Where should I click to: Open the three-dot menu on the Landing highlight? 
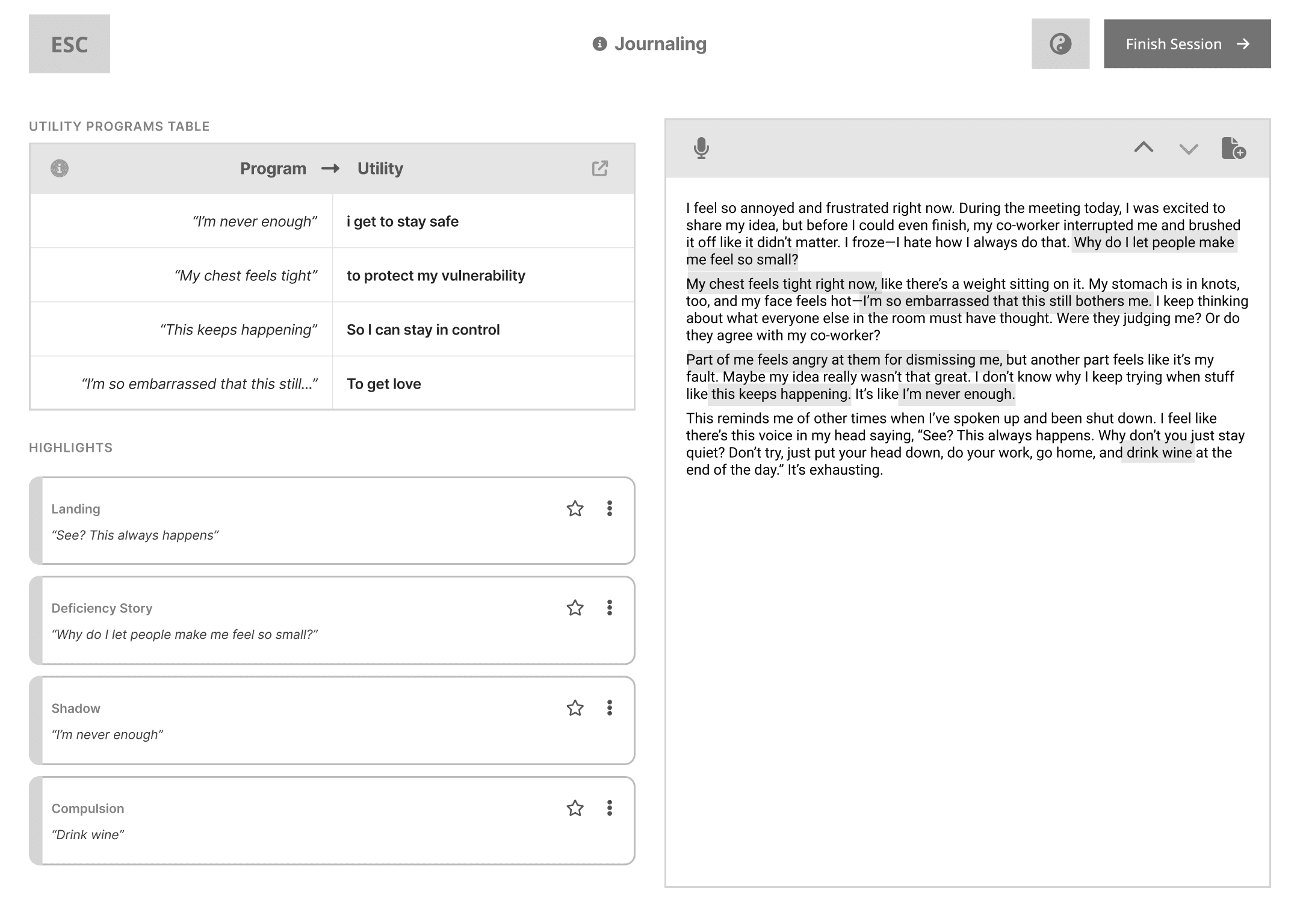pos(610,509)
